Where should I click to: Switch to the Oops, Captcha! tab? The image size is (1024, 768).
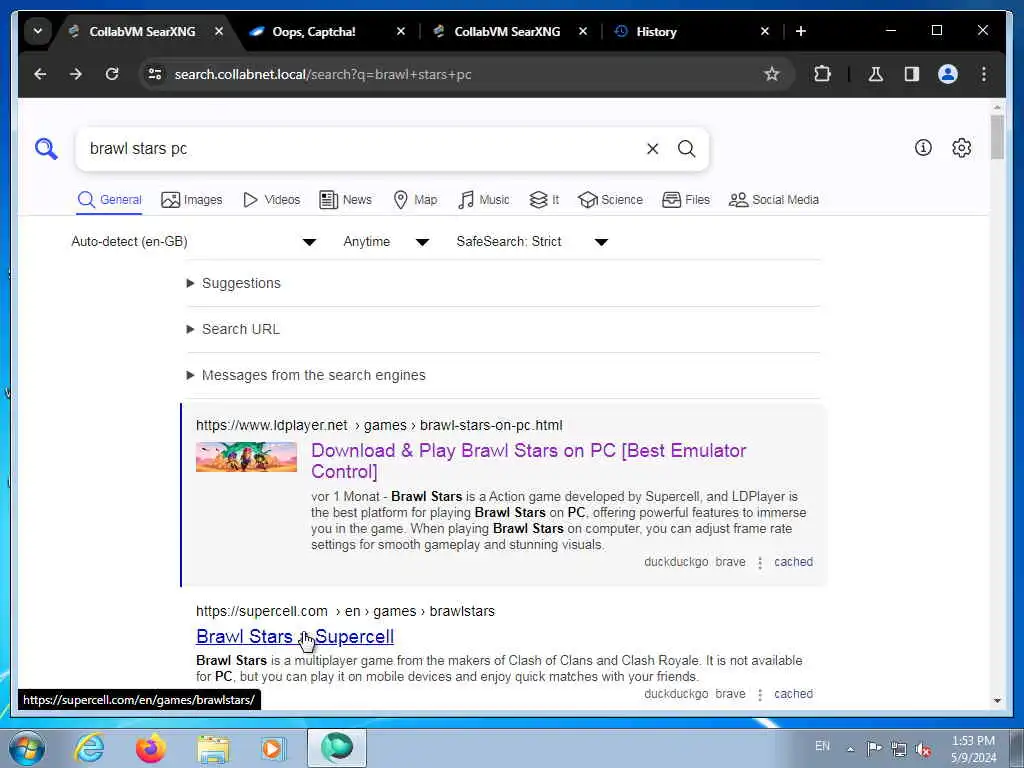(313, 31)
